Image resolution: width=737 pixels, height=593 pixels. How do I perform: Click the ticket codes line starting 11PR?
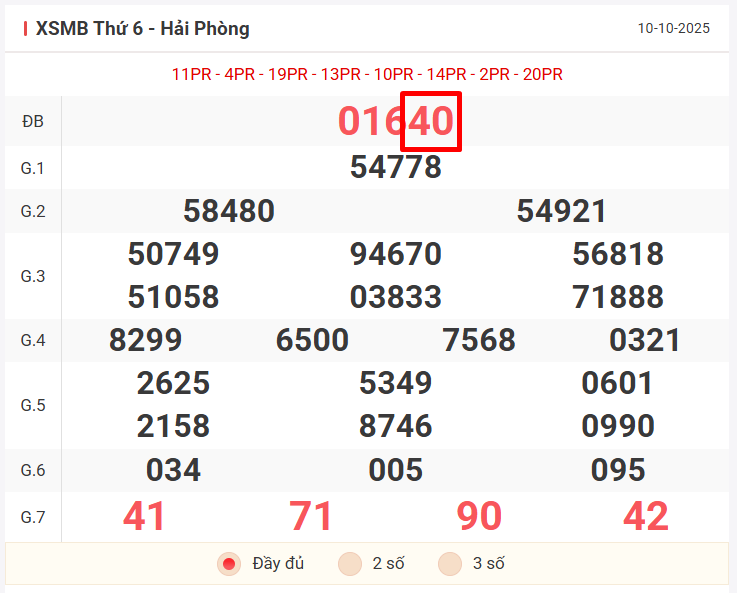(367, 74)
